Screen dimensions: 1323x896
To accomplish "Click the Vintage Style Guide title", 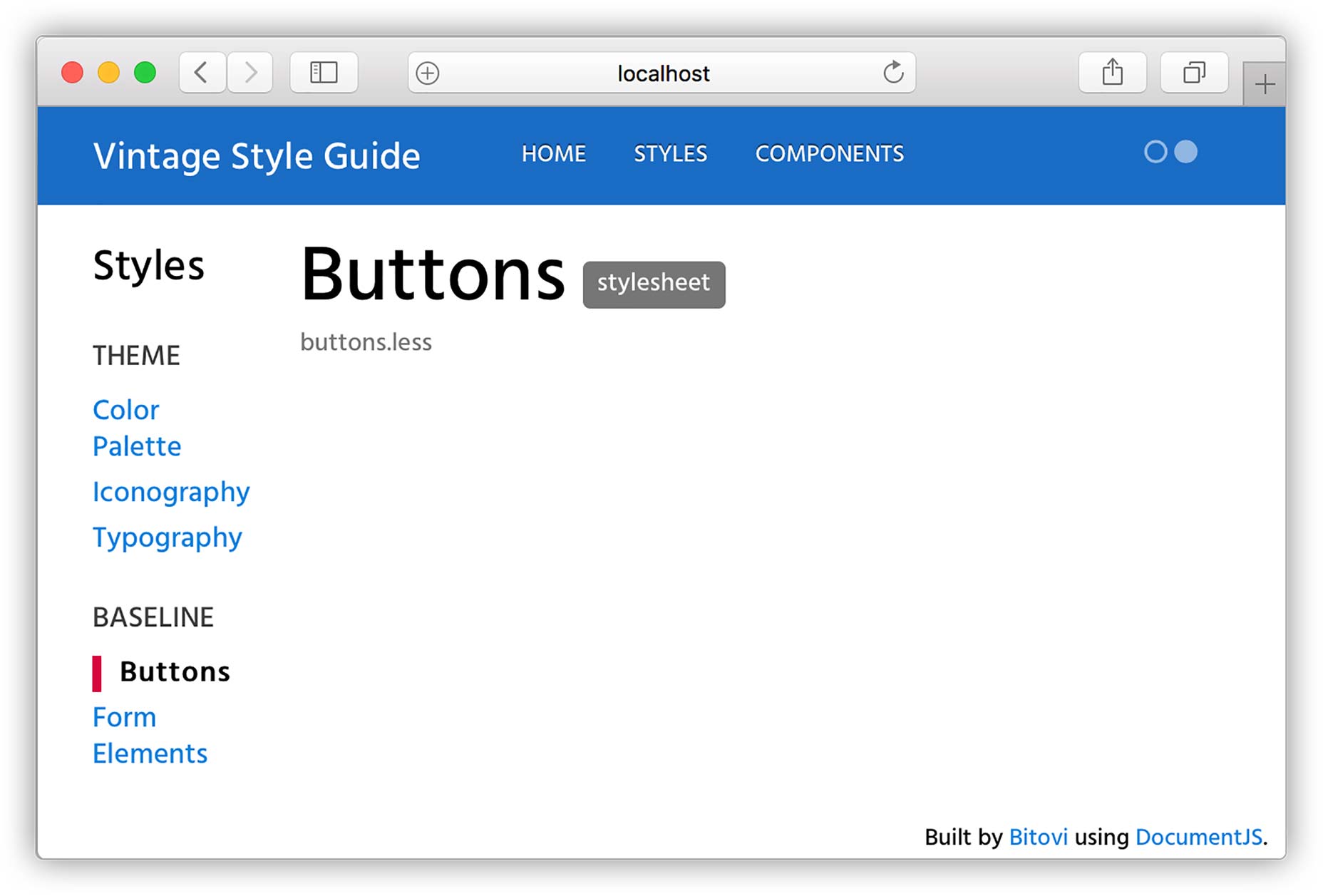I will [x=257, y=156].
